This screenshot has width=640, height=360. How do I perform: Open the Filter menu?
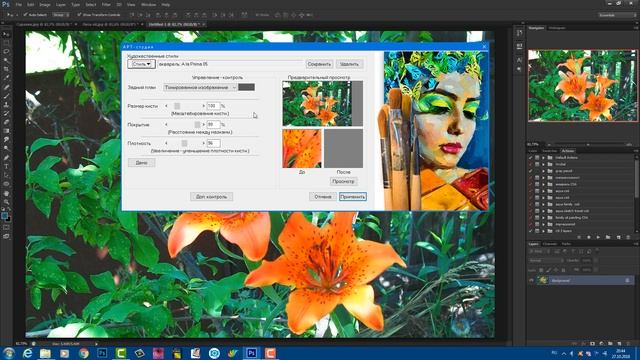click(106, 4)
